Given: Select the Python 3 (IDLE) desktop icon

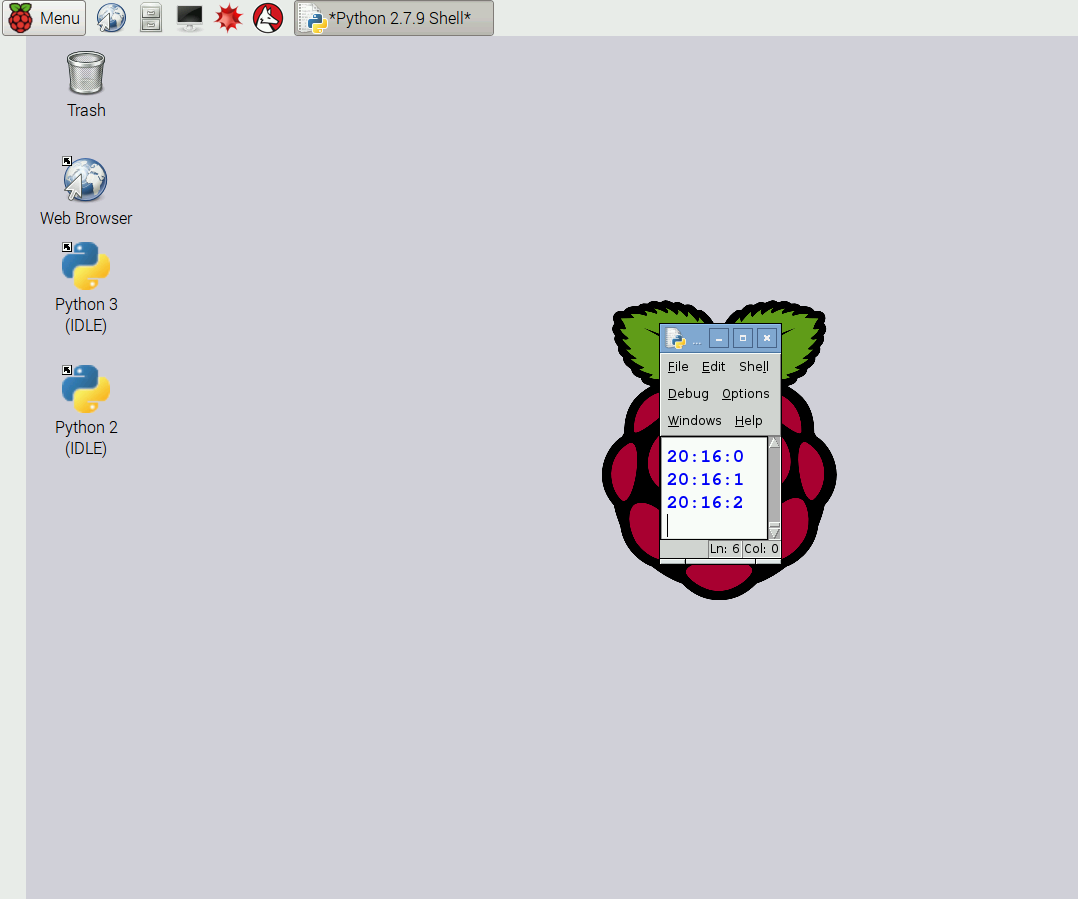Looking at the screenshot, I should [86, 288].
